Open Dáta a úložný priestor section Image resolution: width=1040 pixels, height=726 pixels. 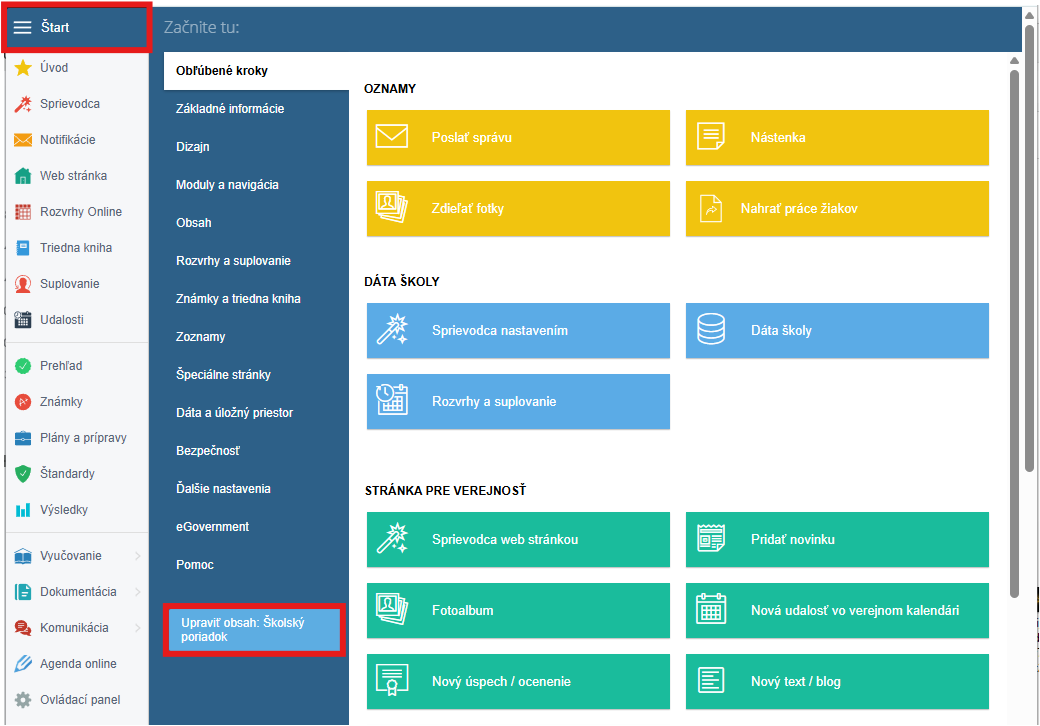point(256,412)
